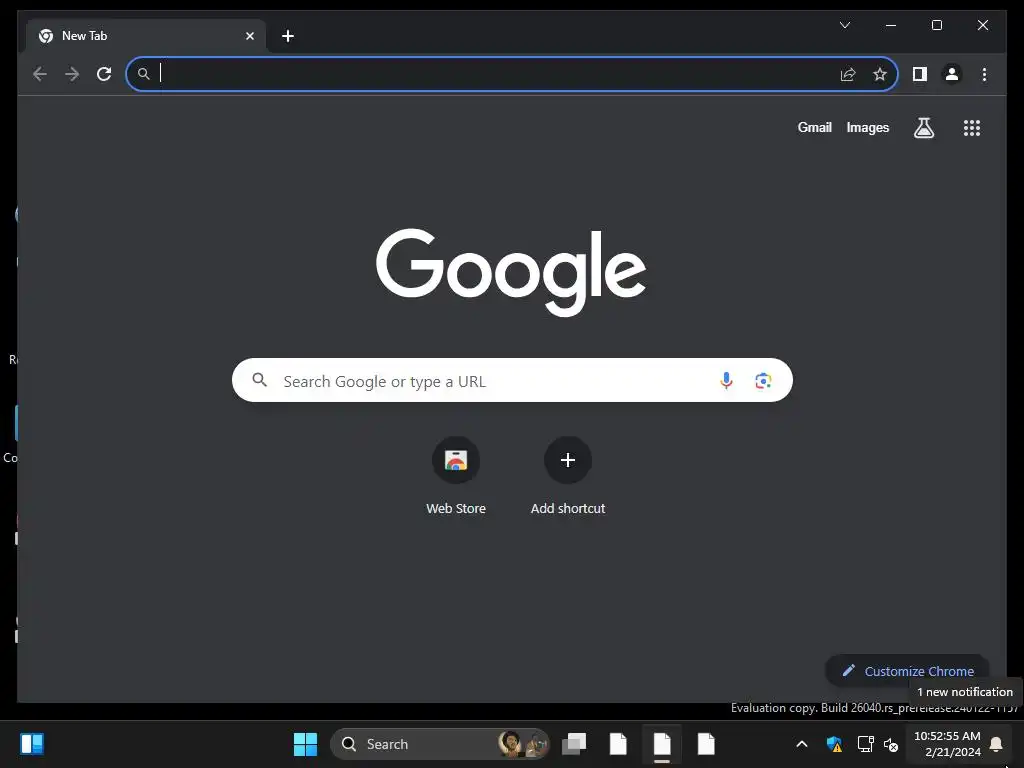1024x768 pixels.
Task: Open the clock and date panel
Action: click(947, 744)
